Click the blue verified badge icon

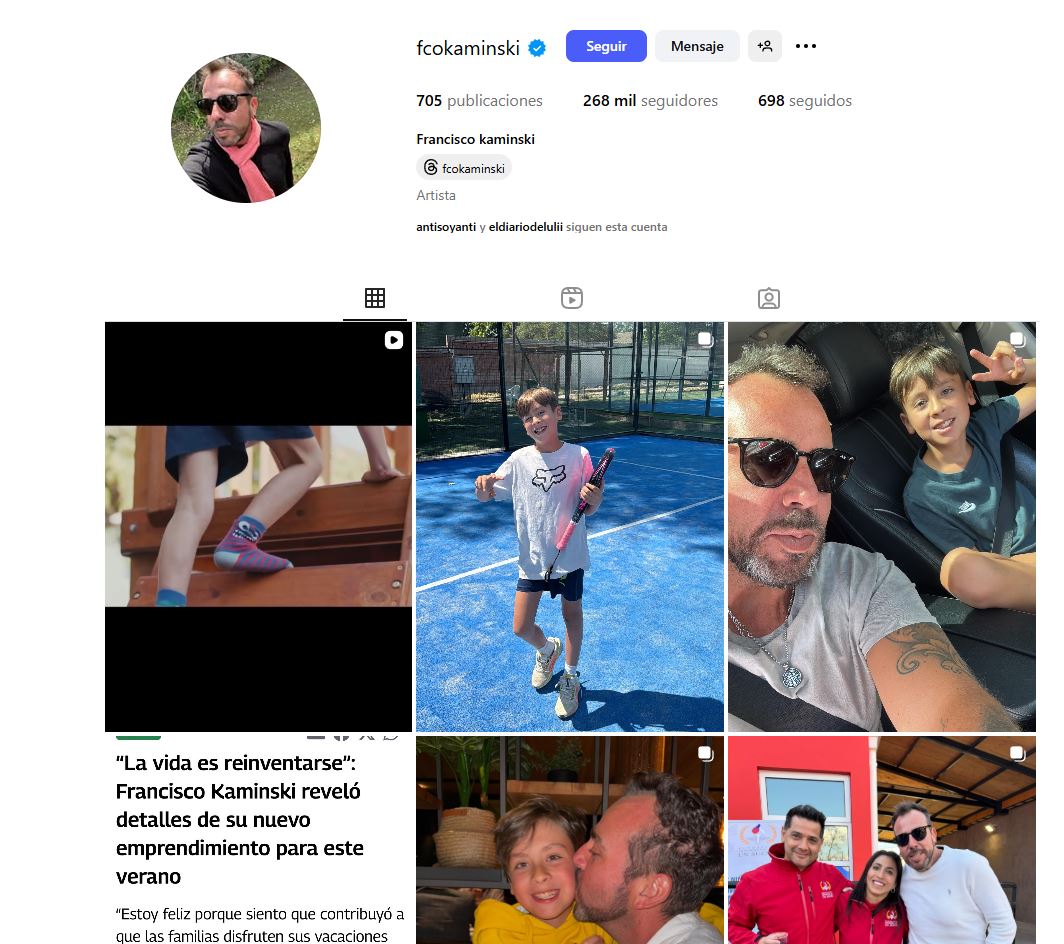click(537, 48)
